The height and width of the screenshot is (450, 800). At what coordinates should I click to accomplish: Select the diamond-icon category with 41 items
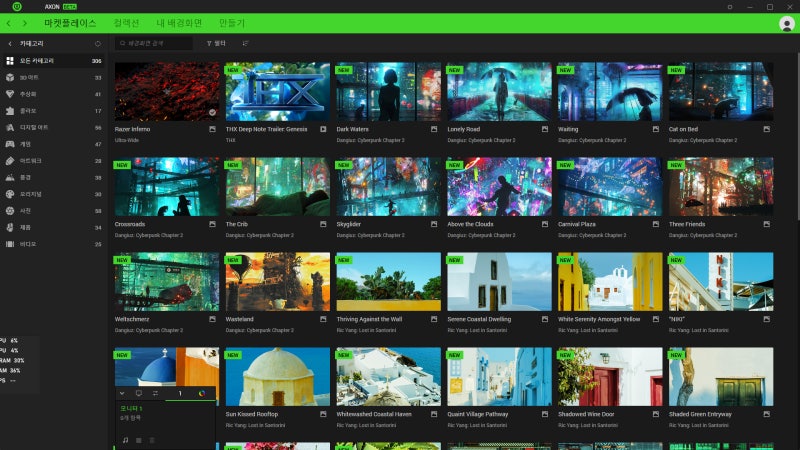click(54, 94)
